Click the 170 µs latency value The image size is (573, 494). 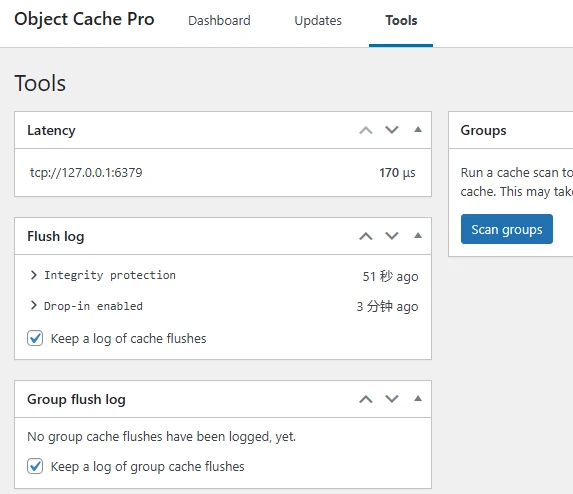[397, 173]
